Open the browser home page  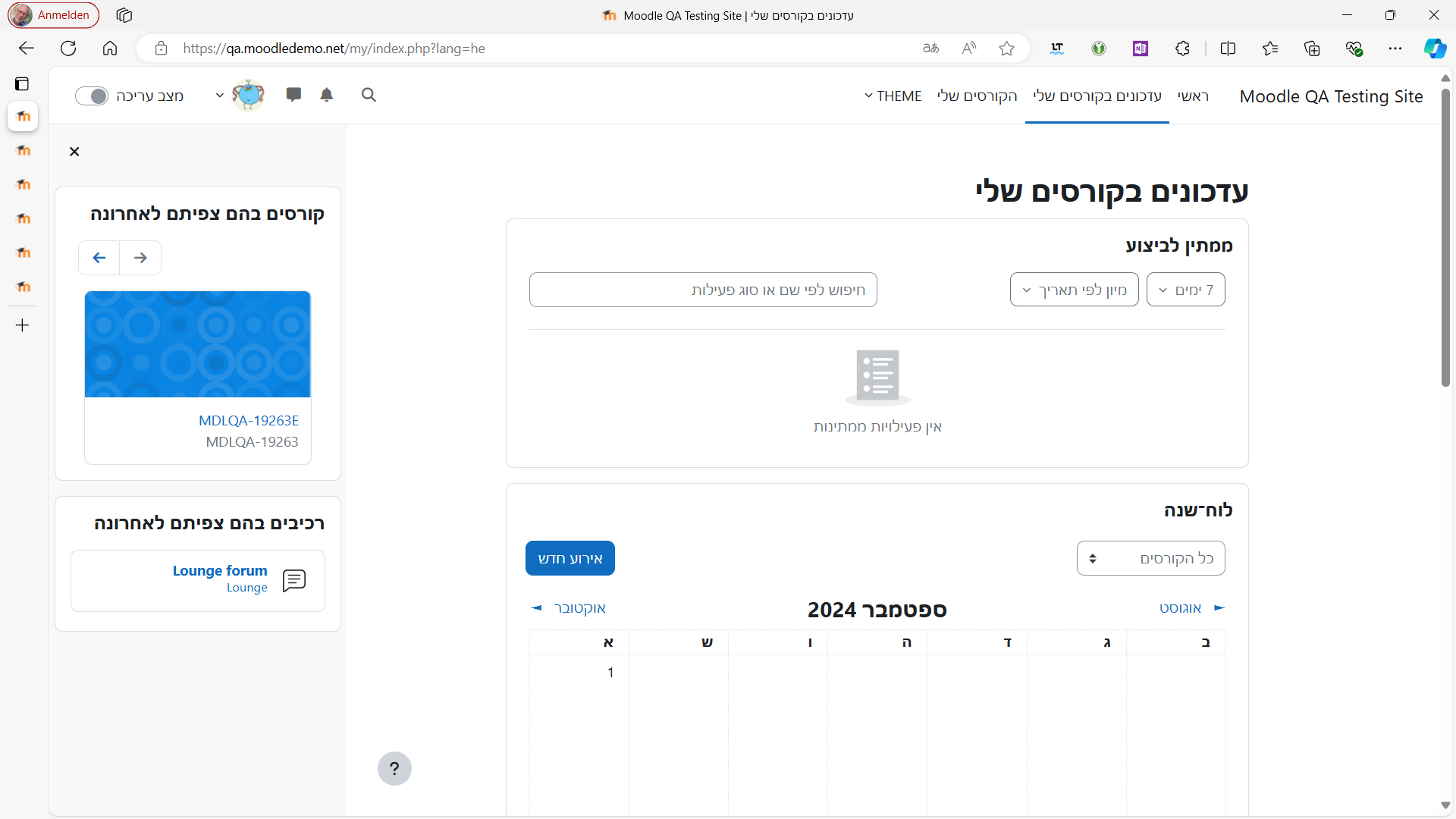pyautogui.click(x=110, y=49)
